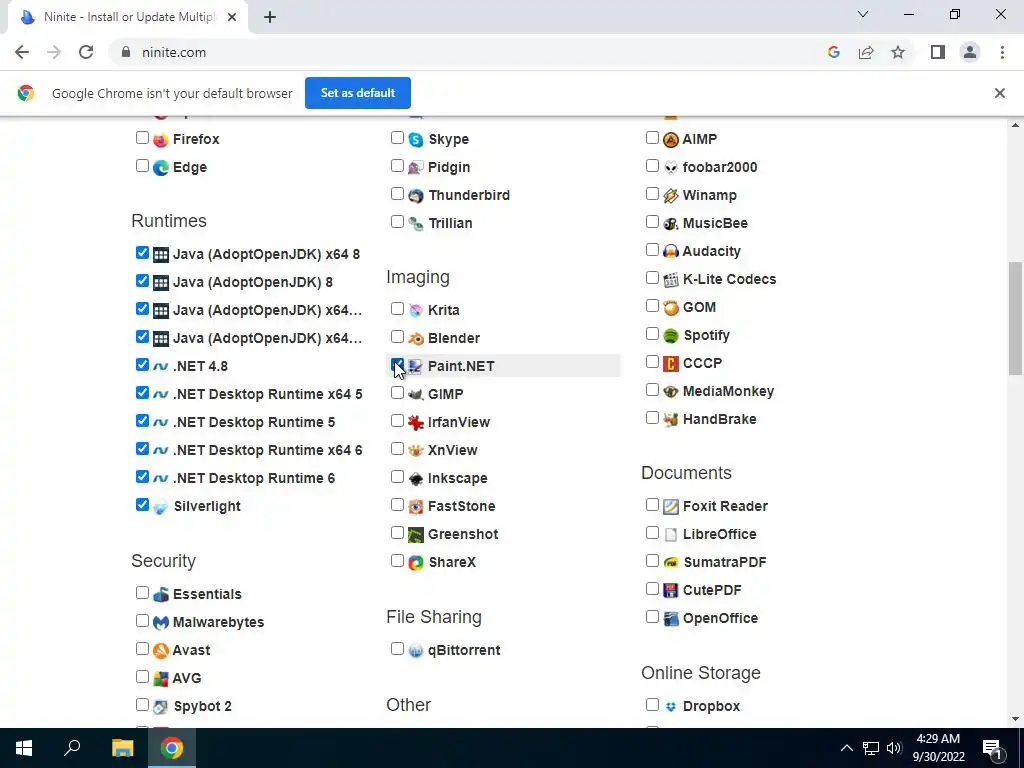Click the page vertical scrollbar thumb
The width and height of the screenshot is (1024, 768).
(1015, 319)
